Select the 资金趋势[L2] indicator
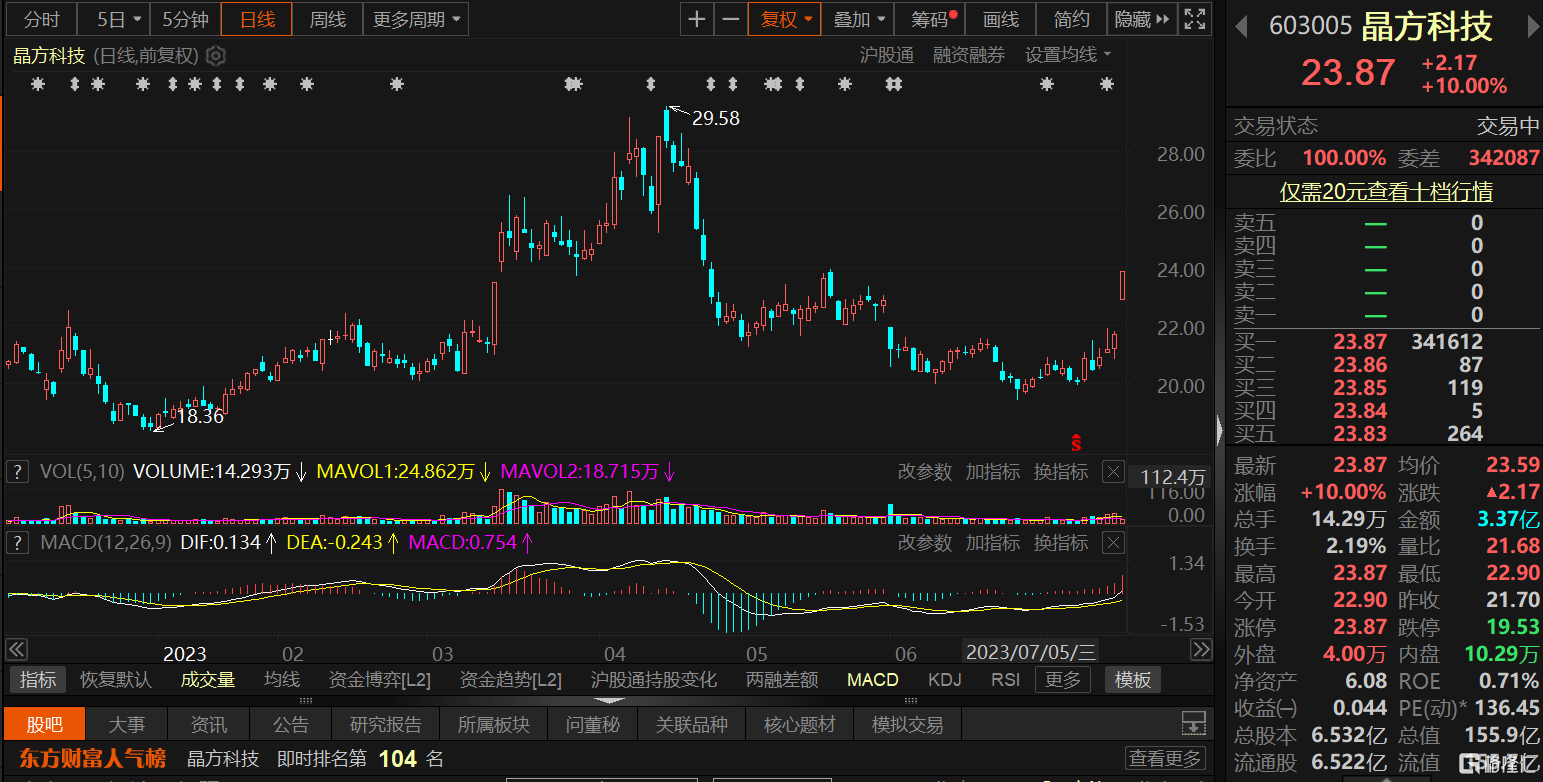Image resolution: width=1543 pixels, height=782 pixels. coord(511,680)
